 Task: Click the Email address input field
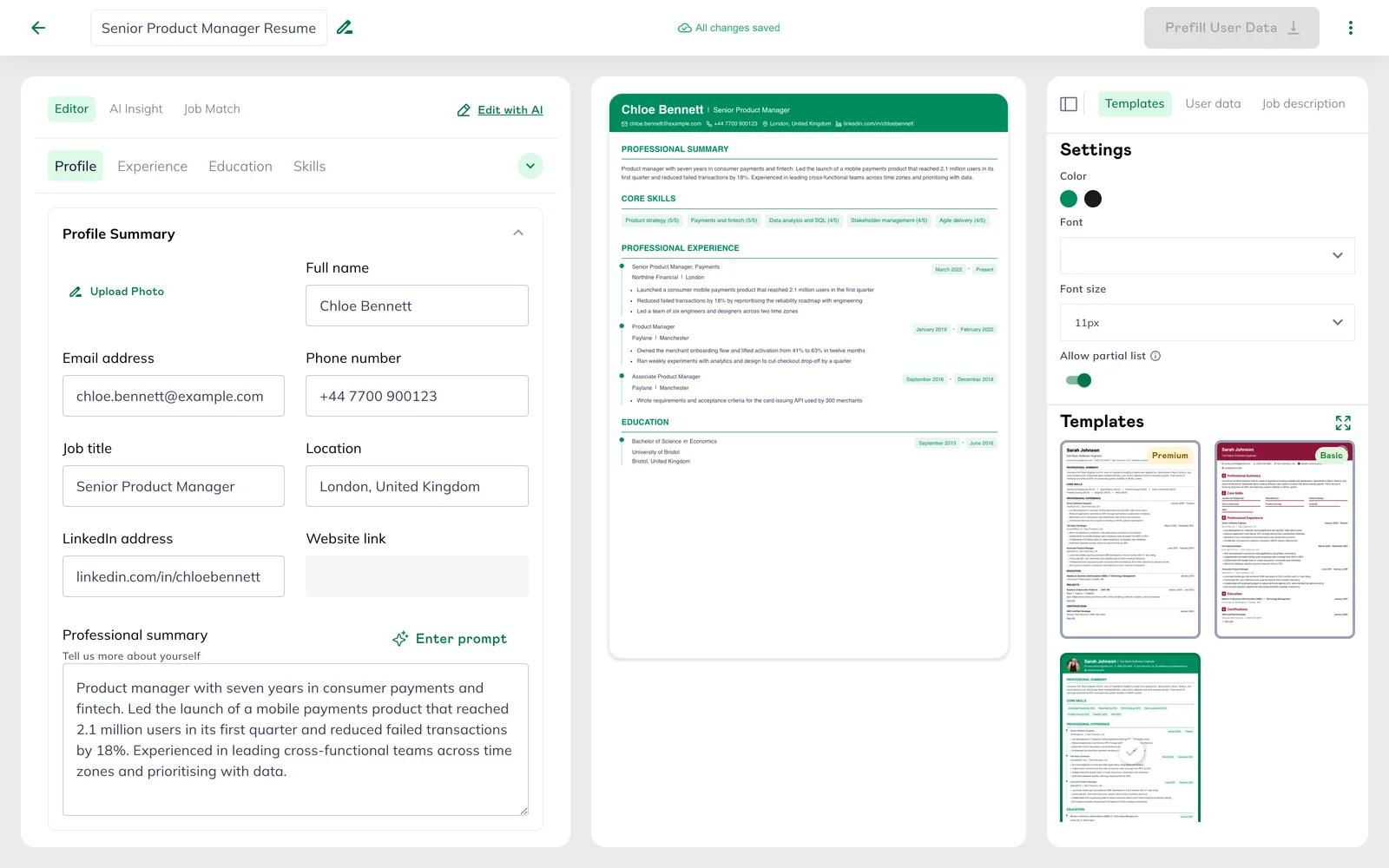pyautogui.click(x=174, y=396)
